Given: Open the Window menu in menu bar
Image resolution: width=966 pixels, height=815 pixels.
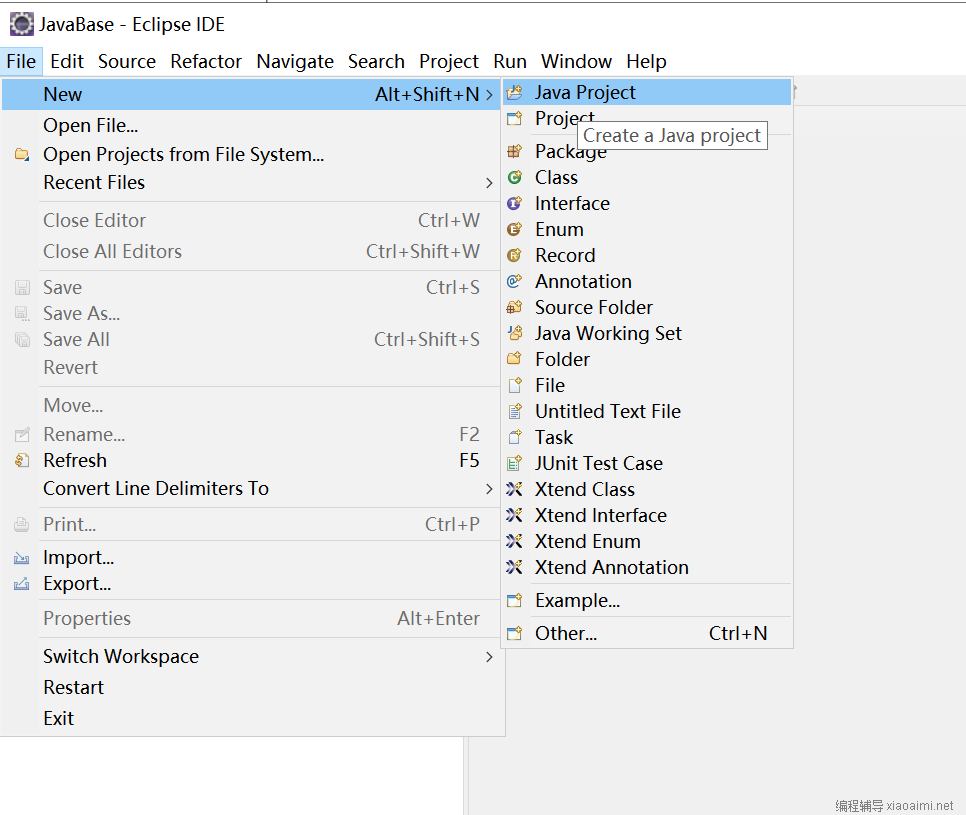Looking at the screenshot, I should (576, 61).
